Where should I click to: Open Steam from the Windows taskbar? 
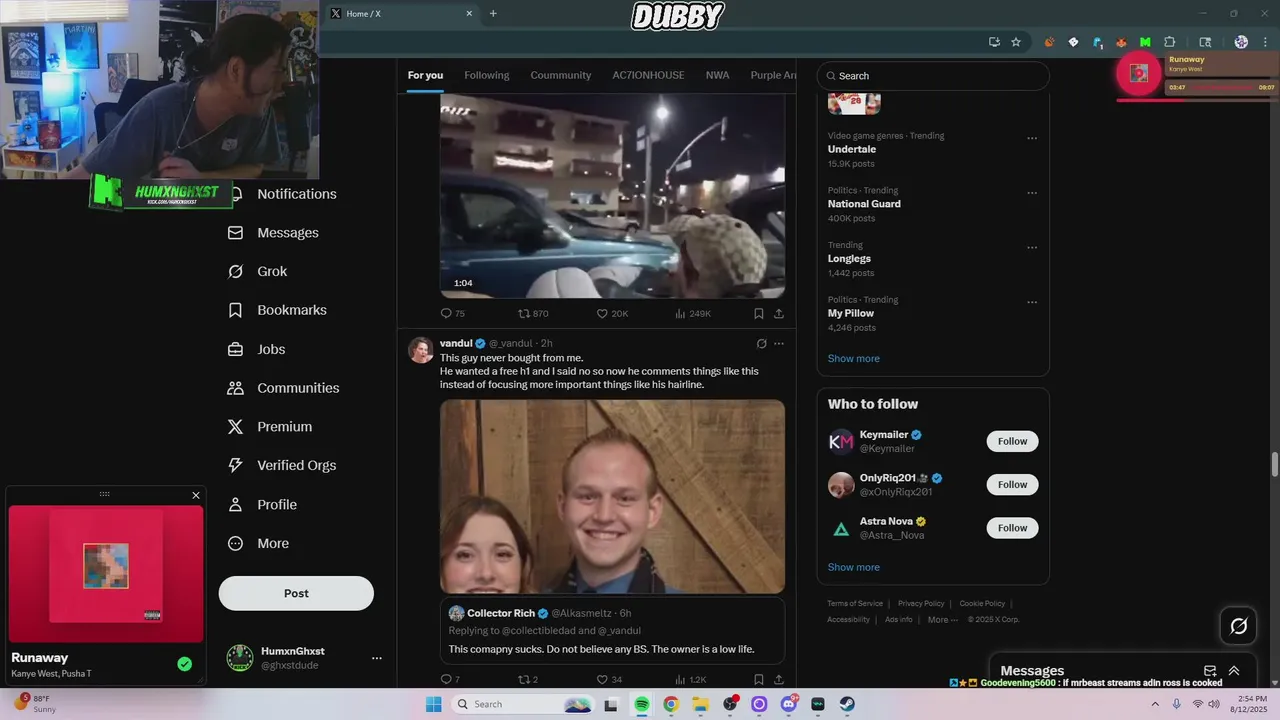click(x=846, y=704)
